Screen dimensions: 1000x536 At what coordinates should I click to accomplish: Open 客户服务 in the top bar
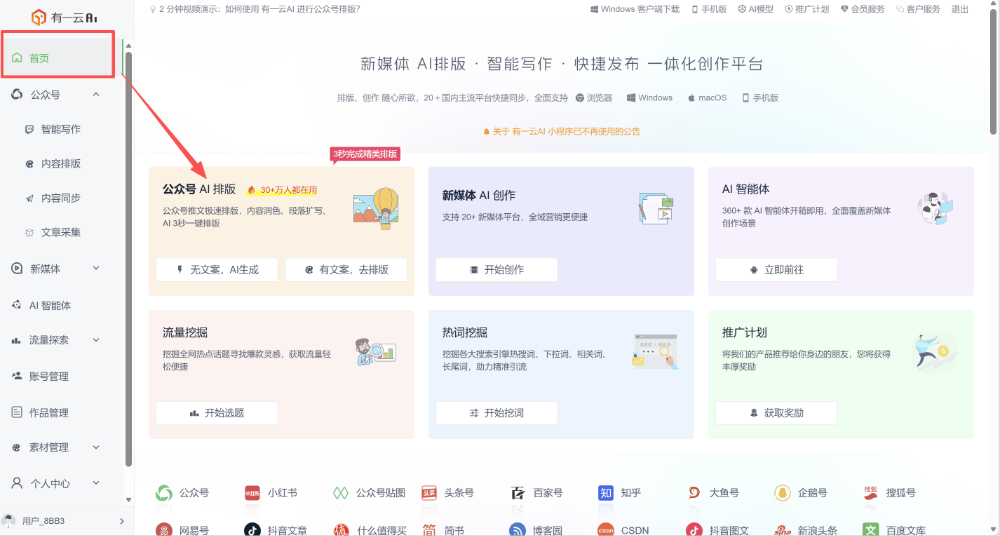[918, 9]
